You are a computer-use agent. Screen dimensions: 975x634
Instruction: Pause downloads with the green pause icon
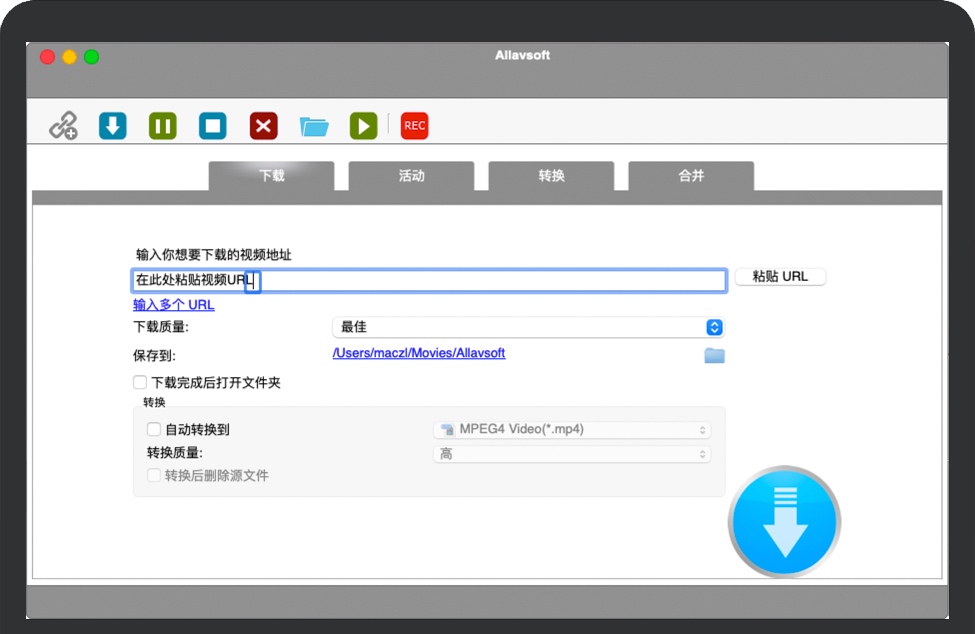(x=163, y=126)
